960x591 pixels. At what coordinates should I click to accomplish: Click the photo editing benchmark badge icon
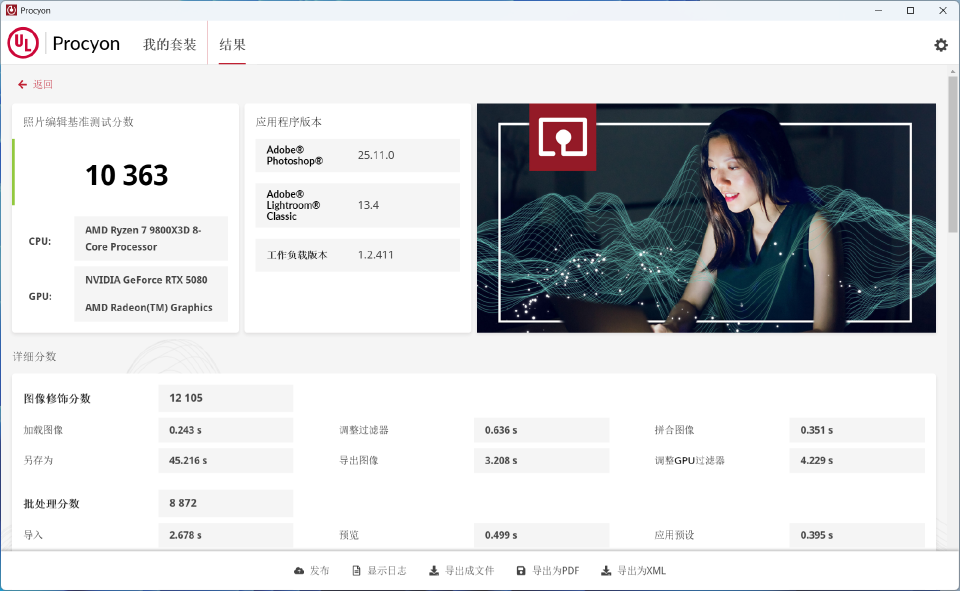(563, 137)
